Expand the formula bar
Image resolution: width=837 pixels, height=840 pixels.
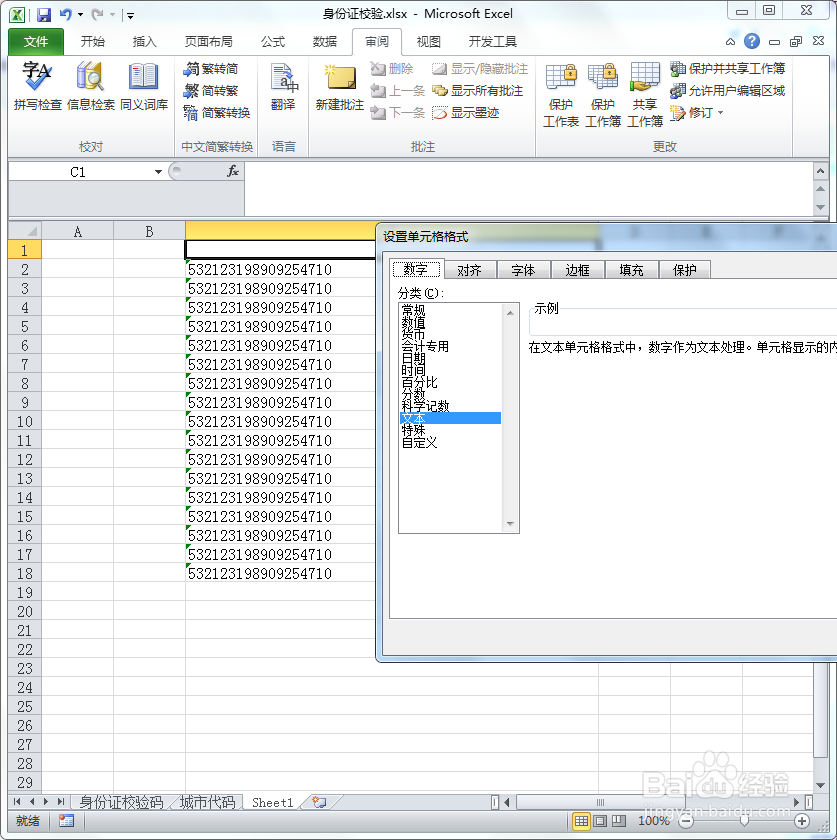[820, 171]
